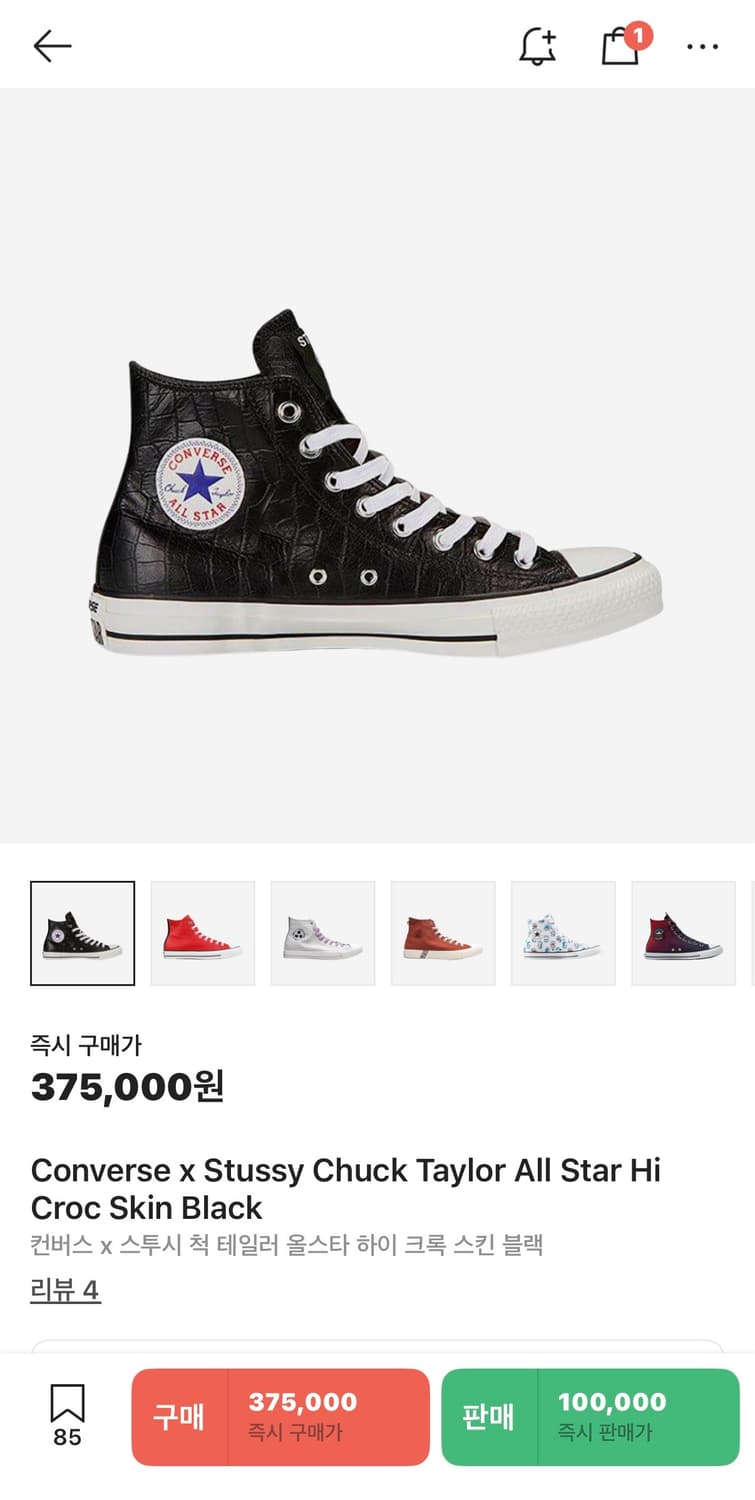Select the white patterned sneaker thumbnail
755x1500 pixels.
[563, 933]
